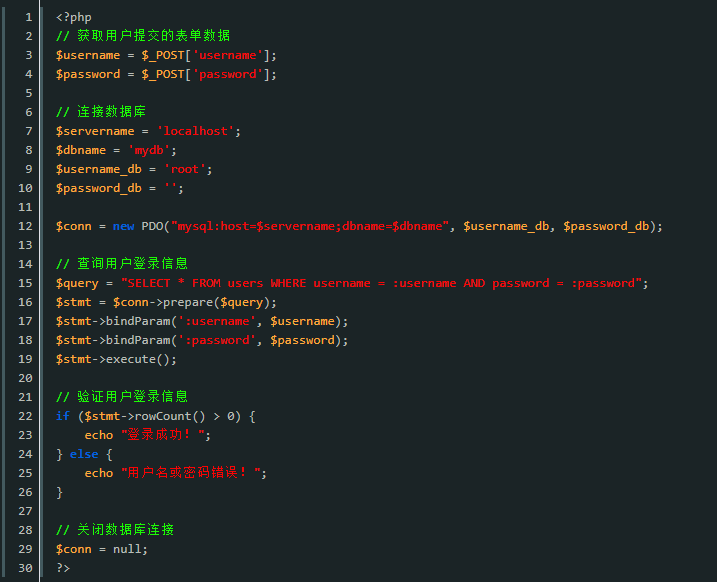The height and width of the screenshot is (582, 717).
Task: Click '$_POST' on the username line
Action: click(x=163, y=55)
